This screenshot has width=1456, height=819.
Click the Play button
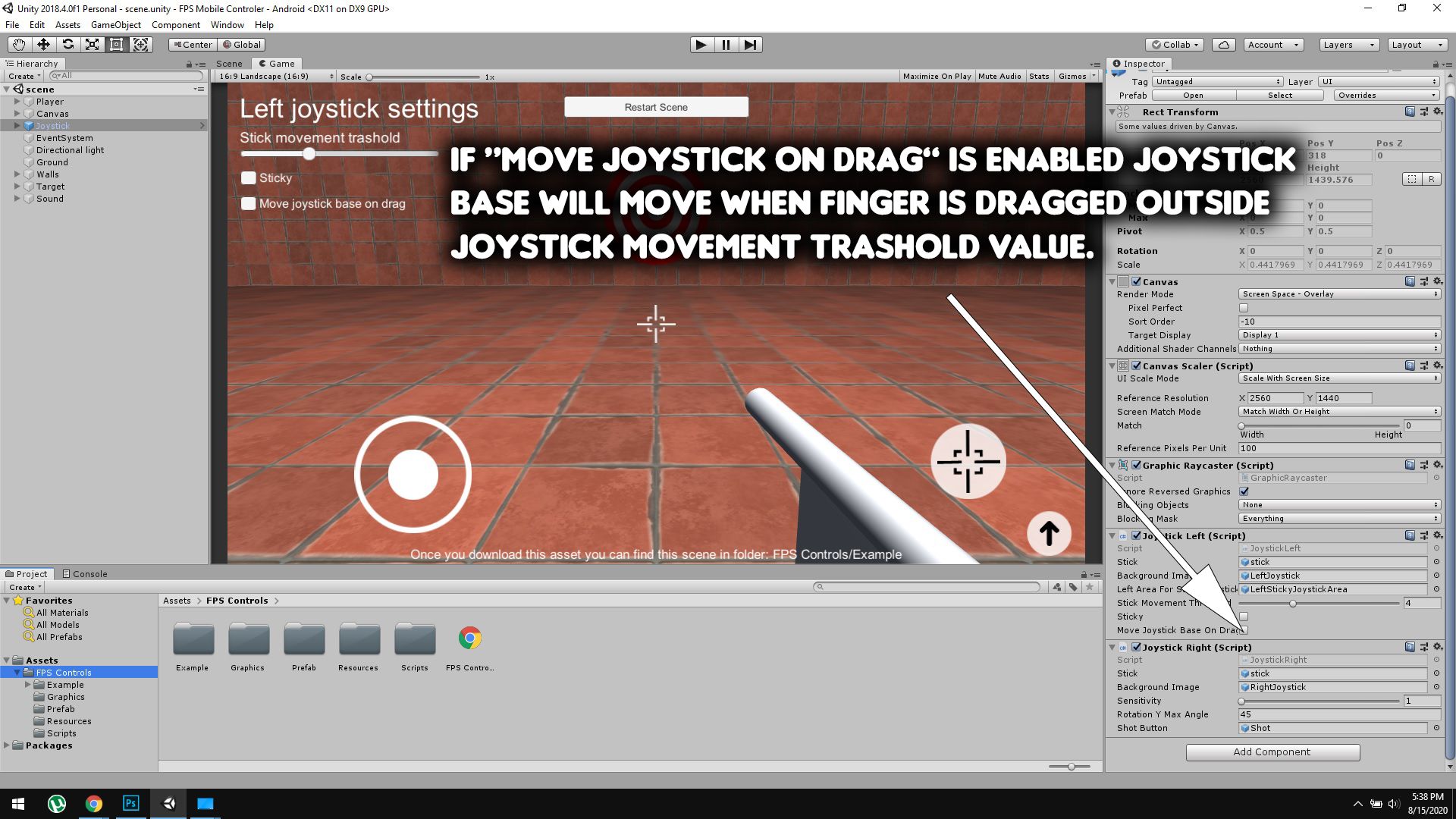click(x=701, y=45)
